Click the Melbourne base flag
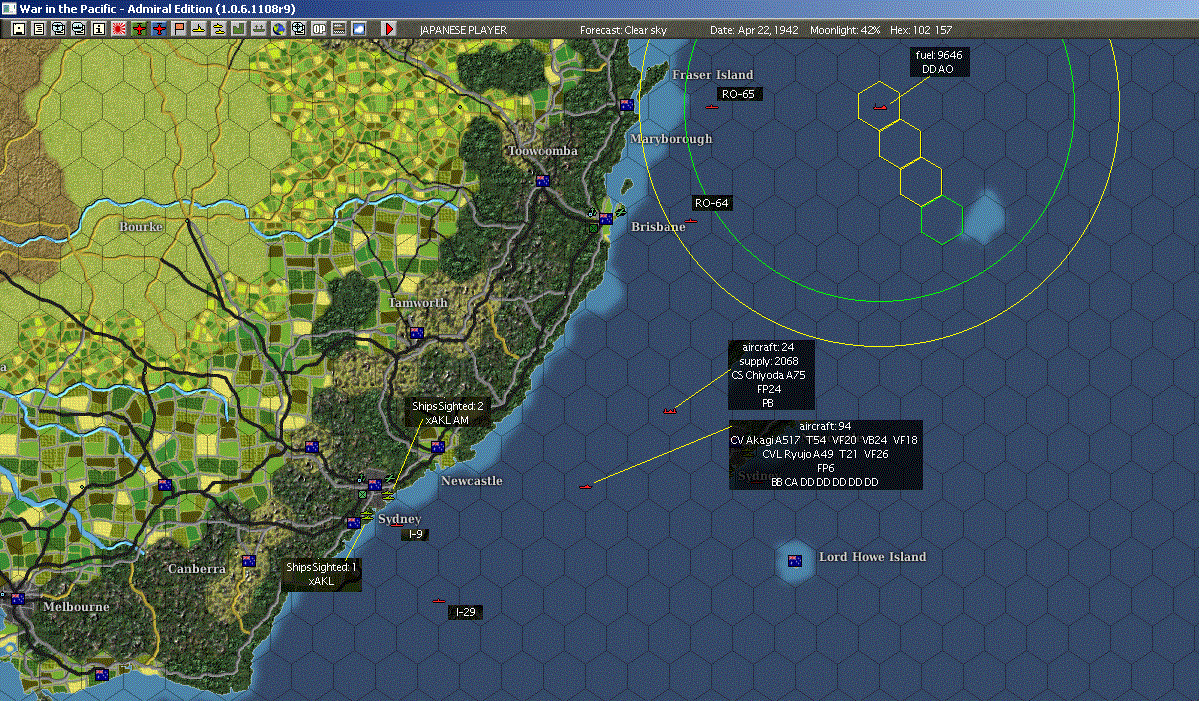The image size is (1199, 701). click(x=18, y=599)
